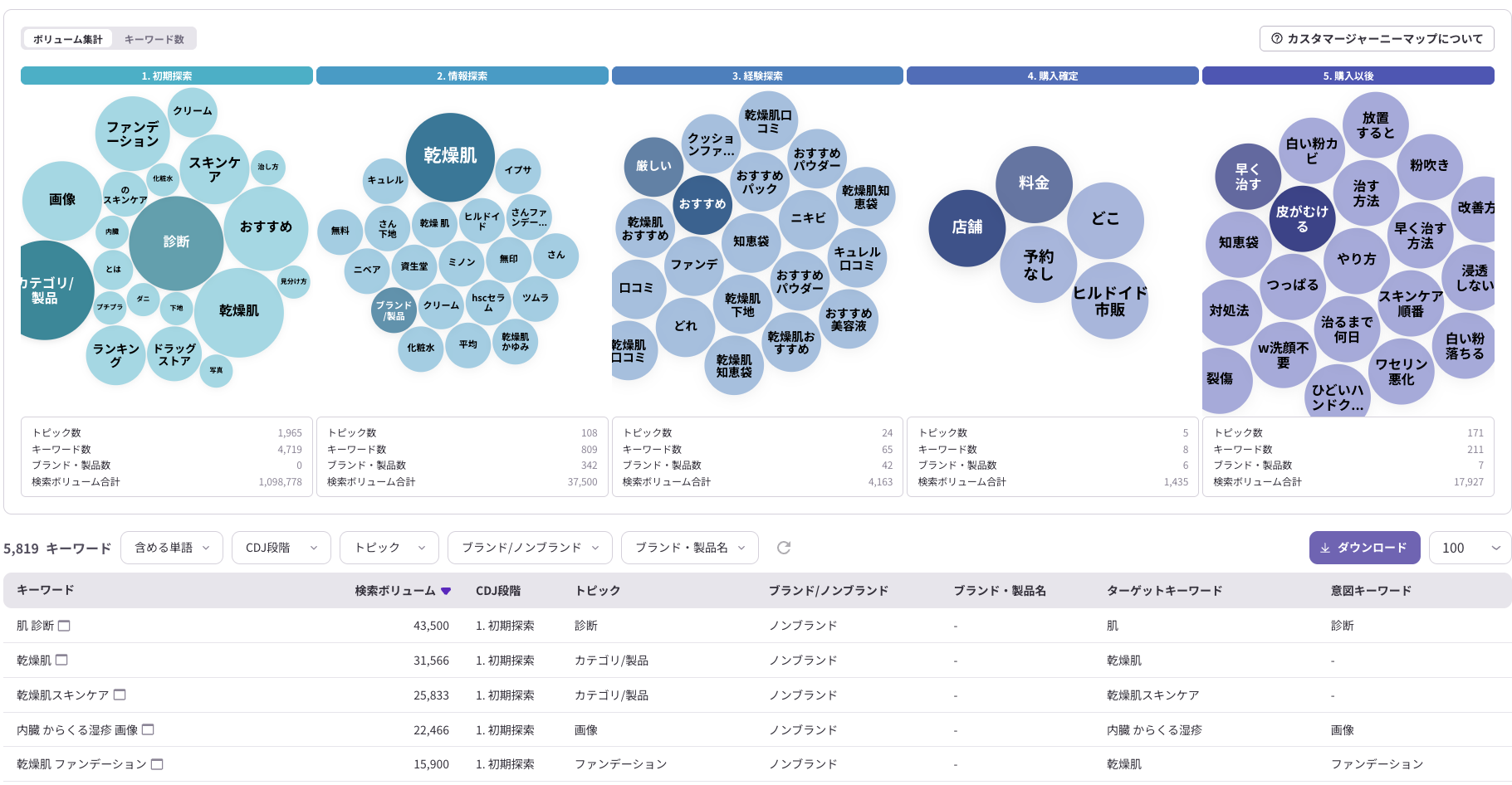Click the おすすめ bubble in the 経験探索 stage
Screen dimensions: 1512x785
(x=703, y=202)
